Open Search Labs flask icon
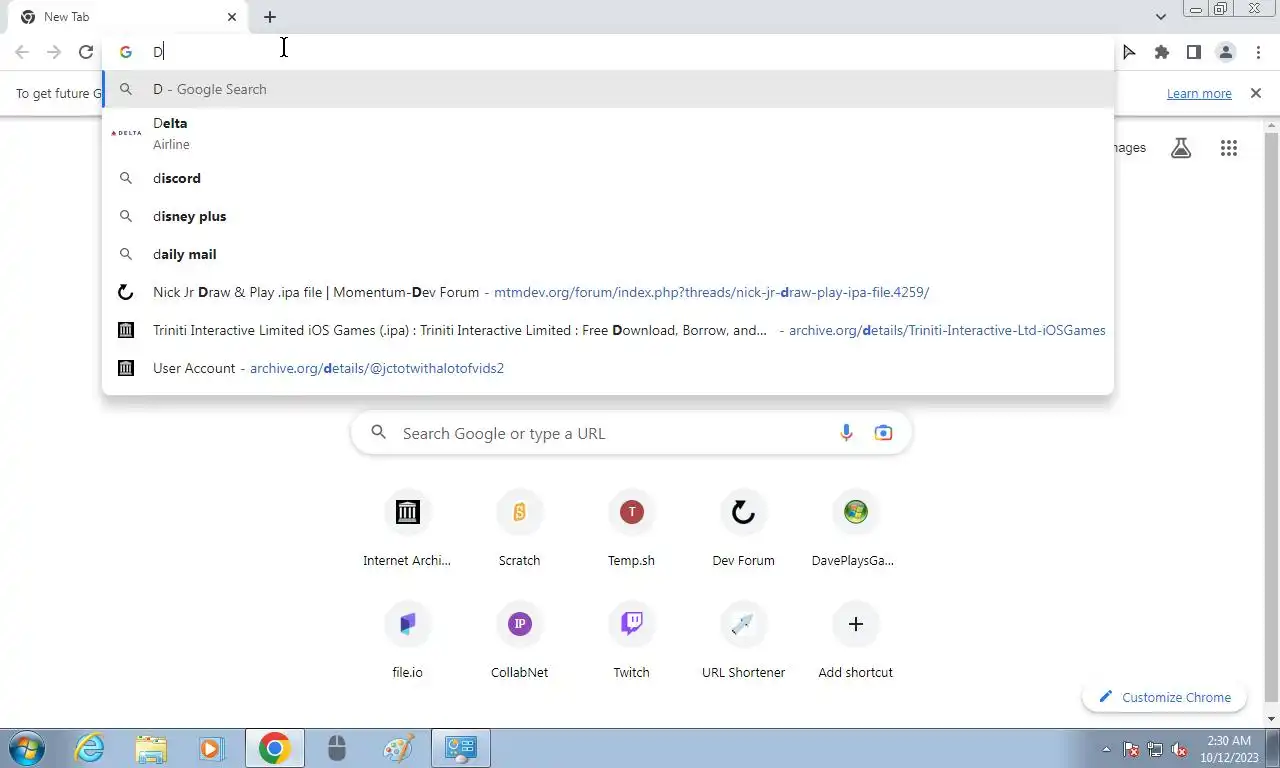This screenshot has width=1280, height=768. pos(1181,148)
